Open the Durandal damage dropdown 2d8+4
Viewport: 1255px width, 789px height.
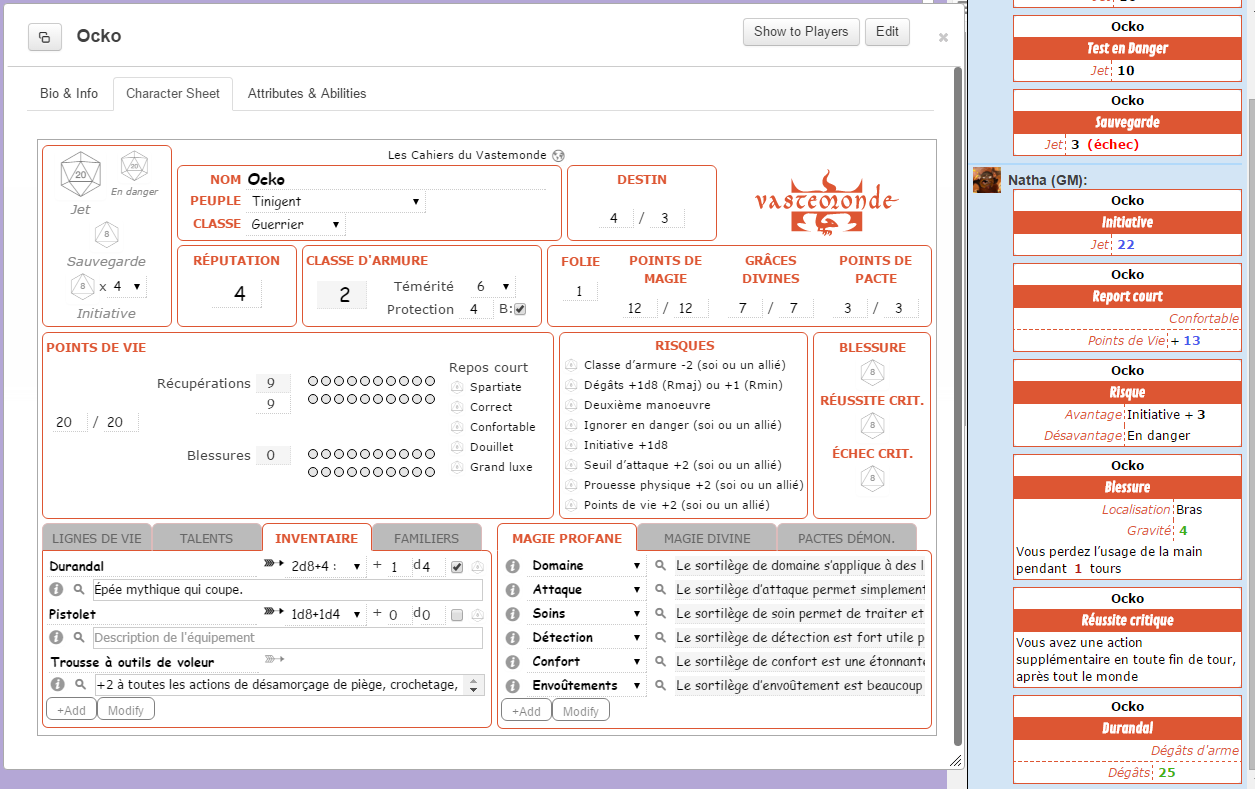point(326,567)
